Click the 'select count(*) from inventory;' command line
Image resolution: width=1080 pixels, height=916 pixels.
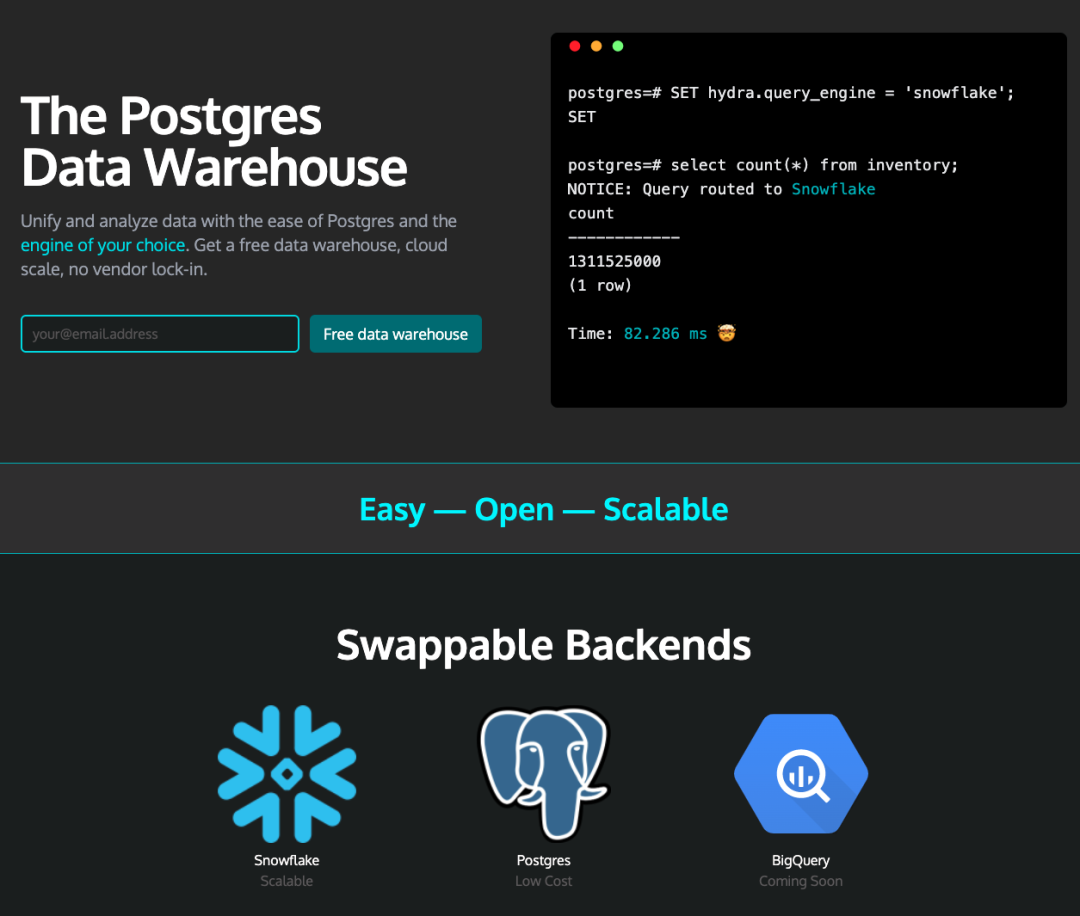[x=762, y=165]
